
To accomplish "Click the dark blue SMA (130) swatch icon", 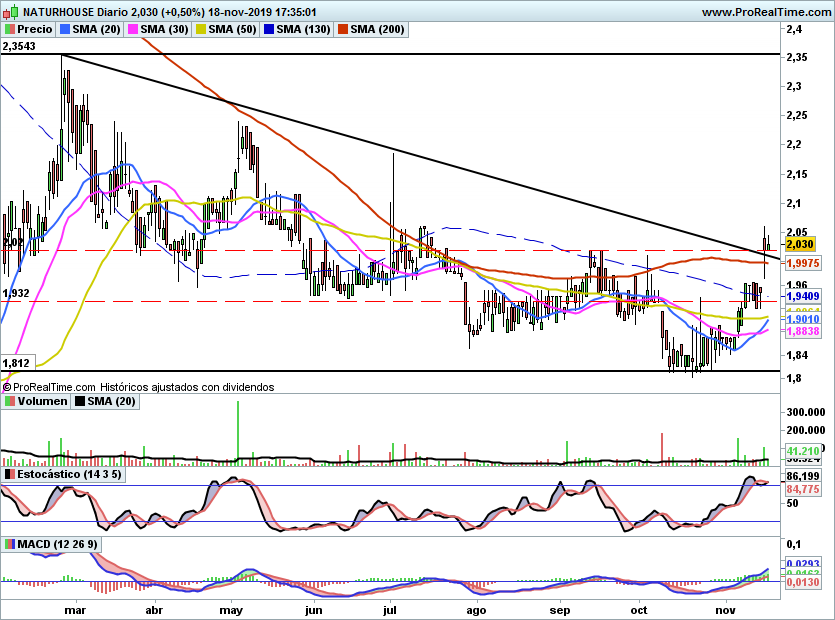I will coord(266,29).
